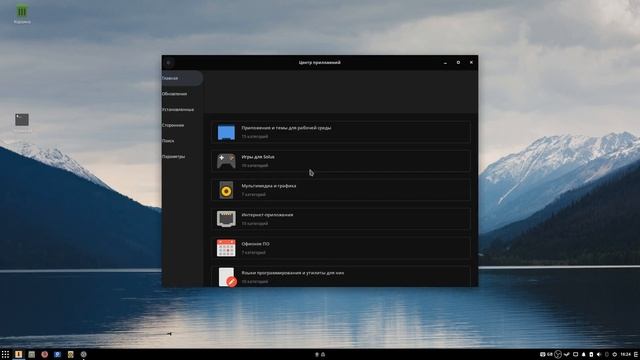This screenshot has width=640, height=360.
Task: Open the applications grid menu on the taskbar
Action: (x=5, y=354)
